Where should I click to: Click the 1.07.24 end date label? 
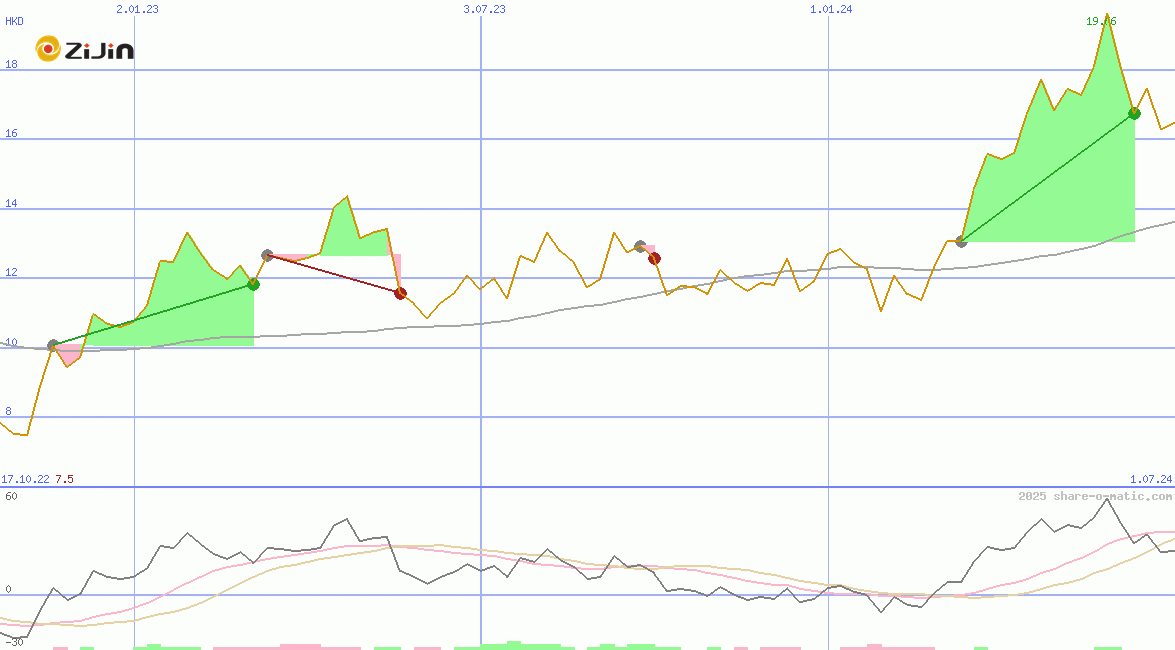[x=1150, y=479]
